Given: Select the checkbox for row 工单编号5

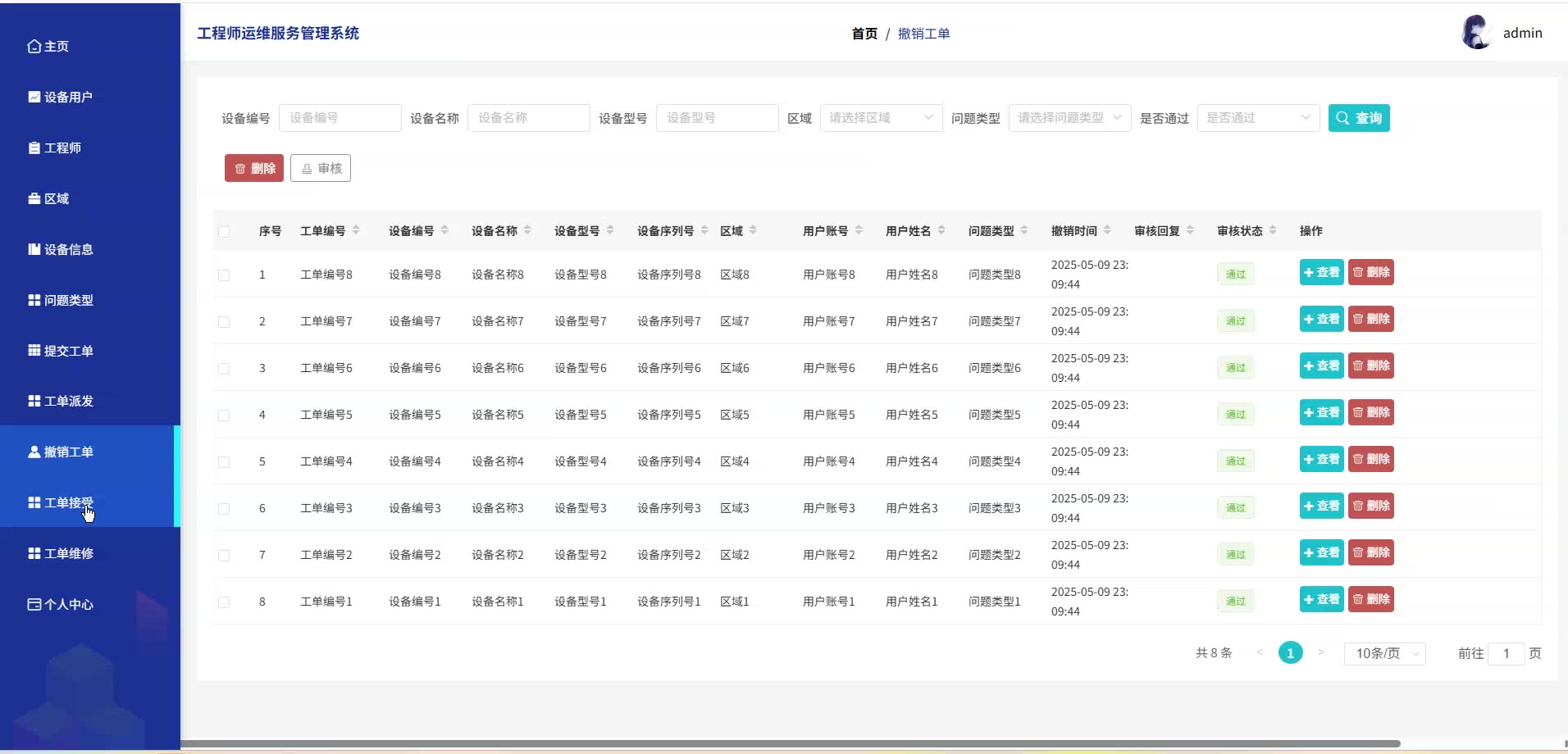Looking at the screenshot, I should click(x=224, y=416).
